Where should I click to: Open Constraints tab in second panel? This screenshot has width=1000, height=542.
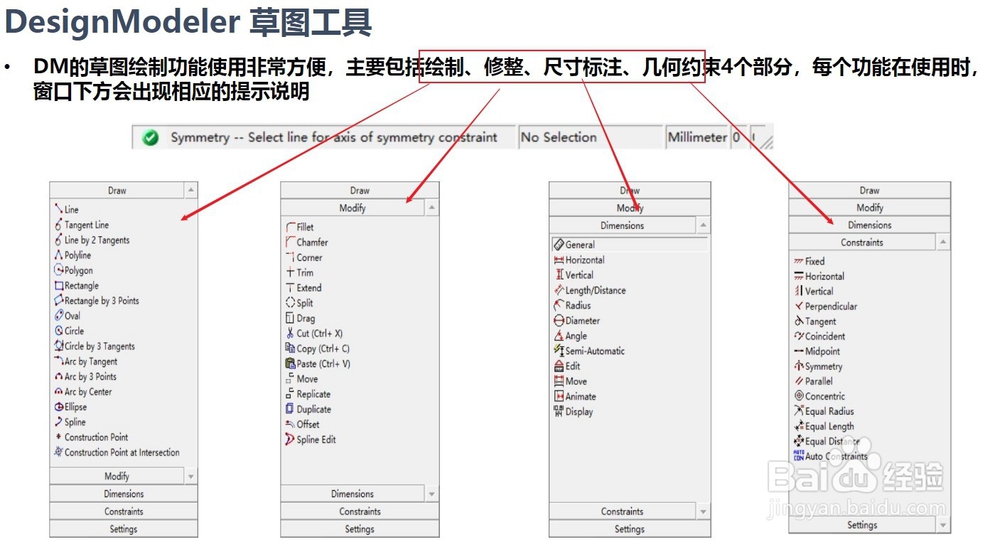360,511
